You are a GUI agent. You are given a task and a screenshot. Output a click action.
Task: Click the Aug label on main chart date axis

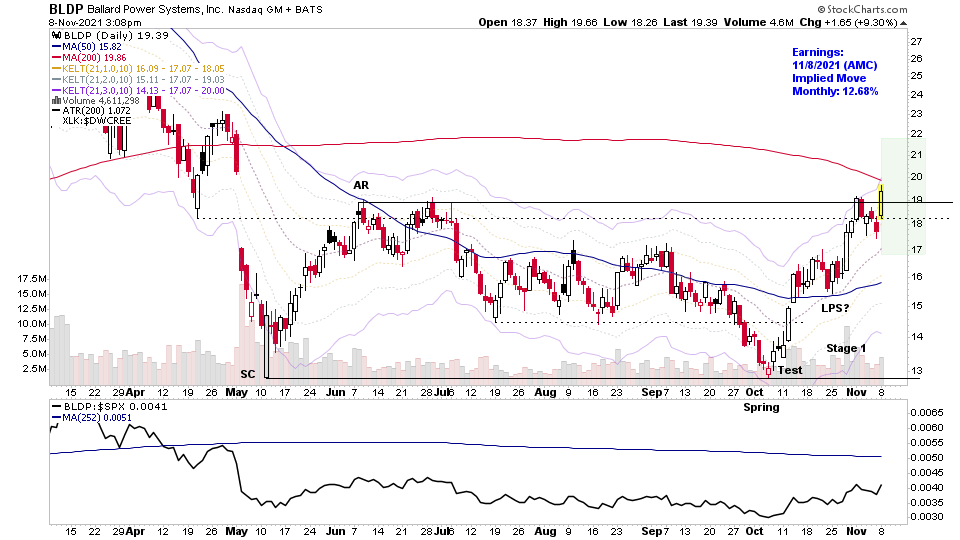click(545, 392)
